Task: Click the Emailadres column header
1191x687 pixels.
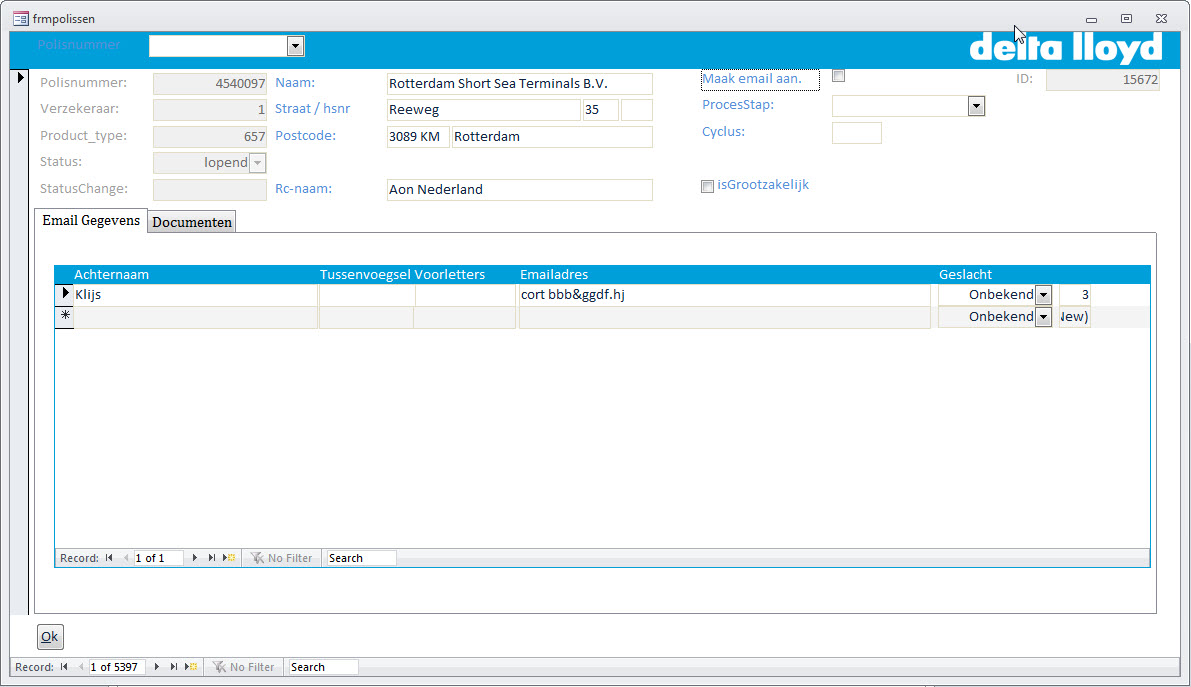Action: pyautogui.click(x=554, y=274)
